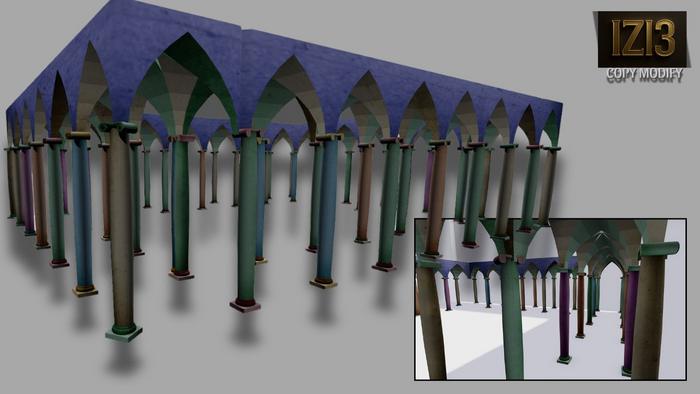Select the nearest blue column shaft on left
The width and height of the screenshot is (700, 394).
click(x=82, y=212)
